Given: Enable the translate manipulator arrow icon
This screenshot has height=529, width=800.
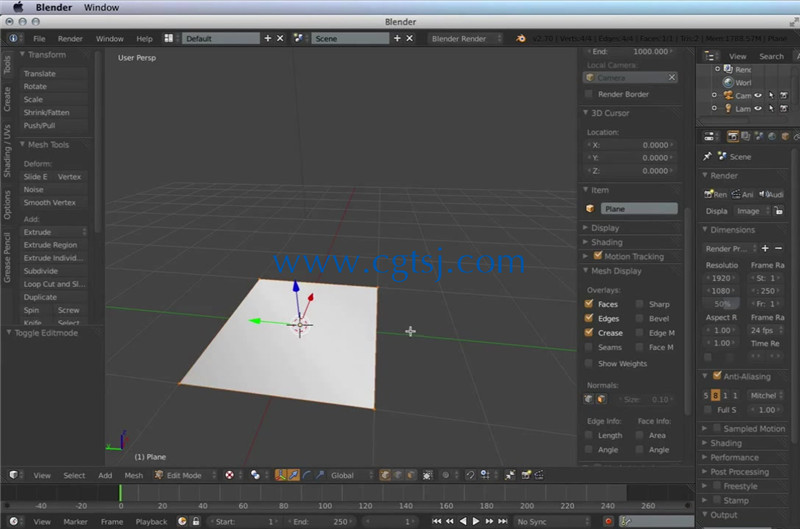Looking at the screenshot, I should (x=293, y=475).
